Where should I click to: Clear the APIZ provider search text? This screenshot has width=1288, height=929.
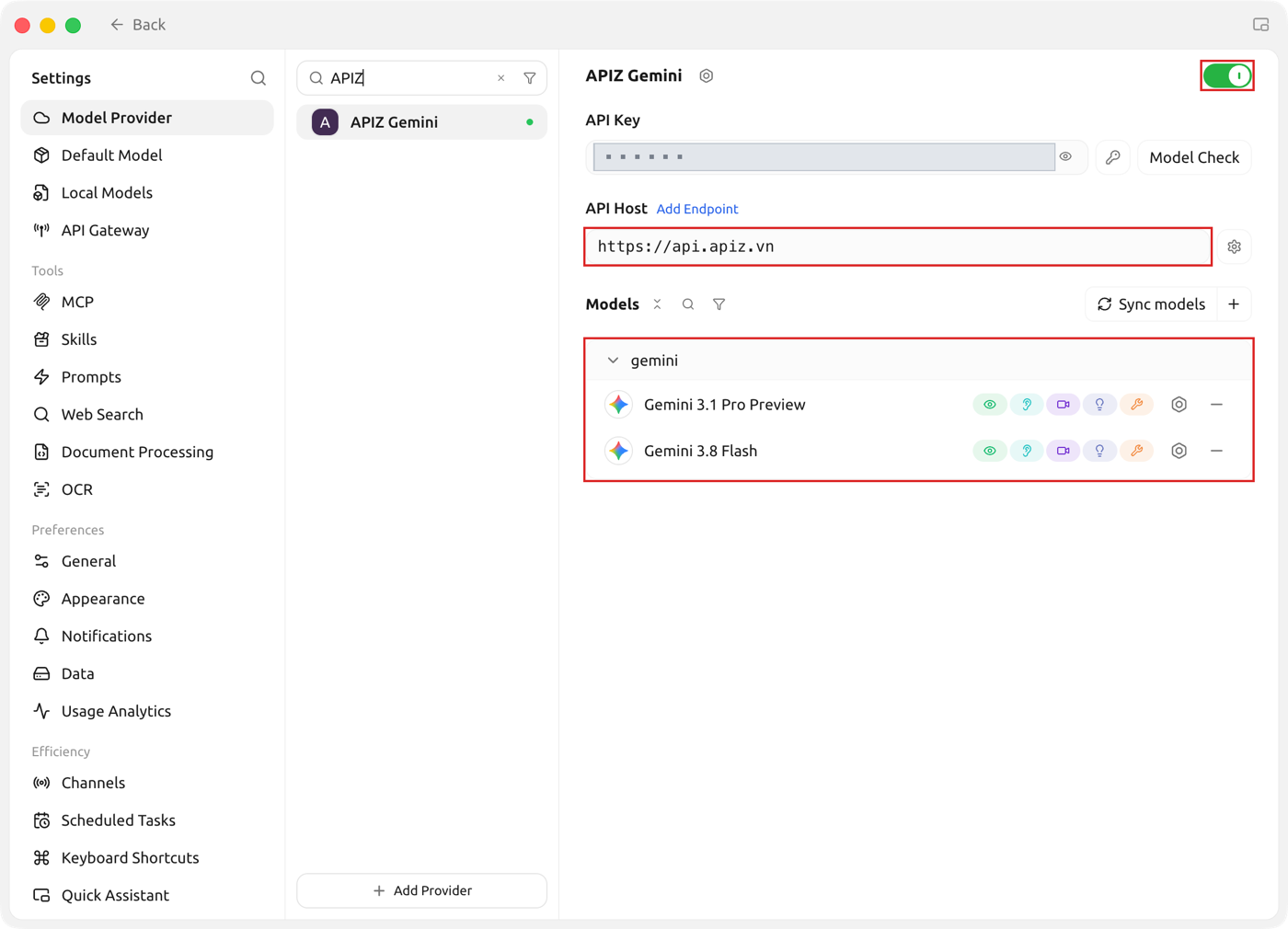[x=501, y=78]
